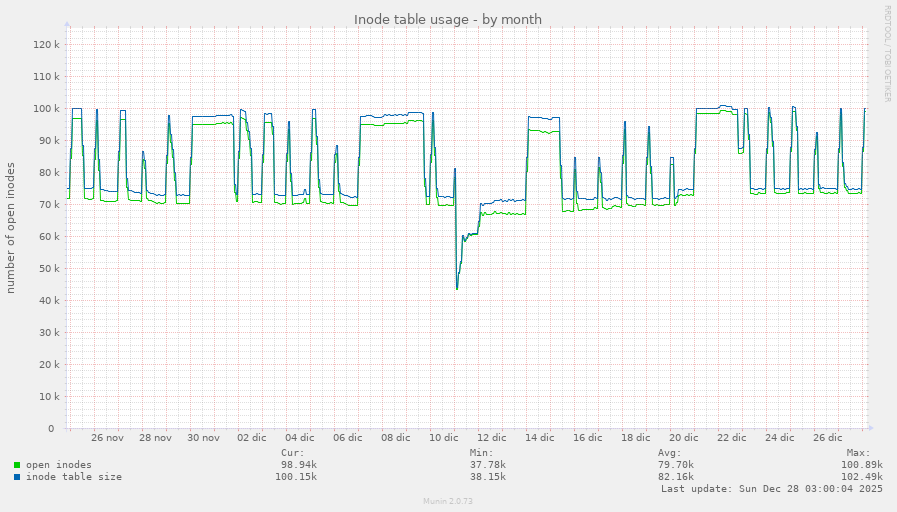Image resolution: width=897 pixels, height=512 pixels.
Task: Click the '26 dic' date label
Action: pos(828,438)
